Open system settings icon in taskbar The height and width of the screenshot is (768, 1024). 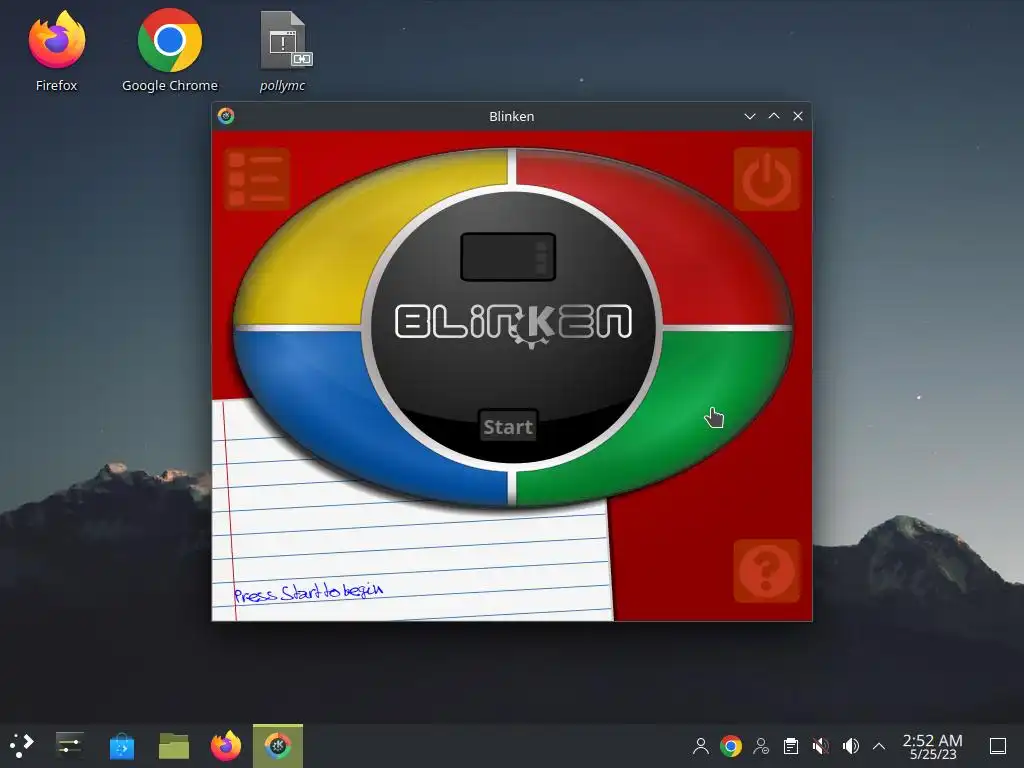tap(69, 745)
